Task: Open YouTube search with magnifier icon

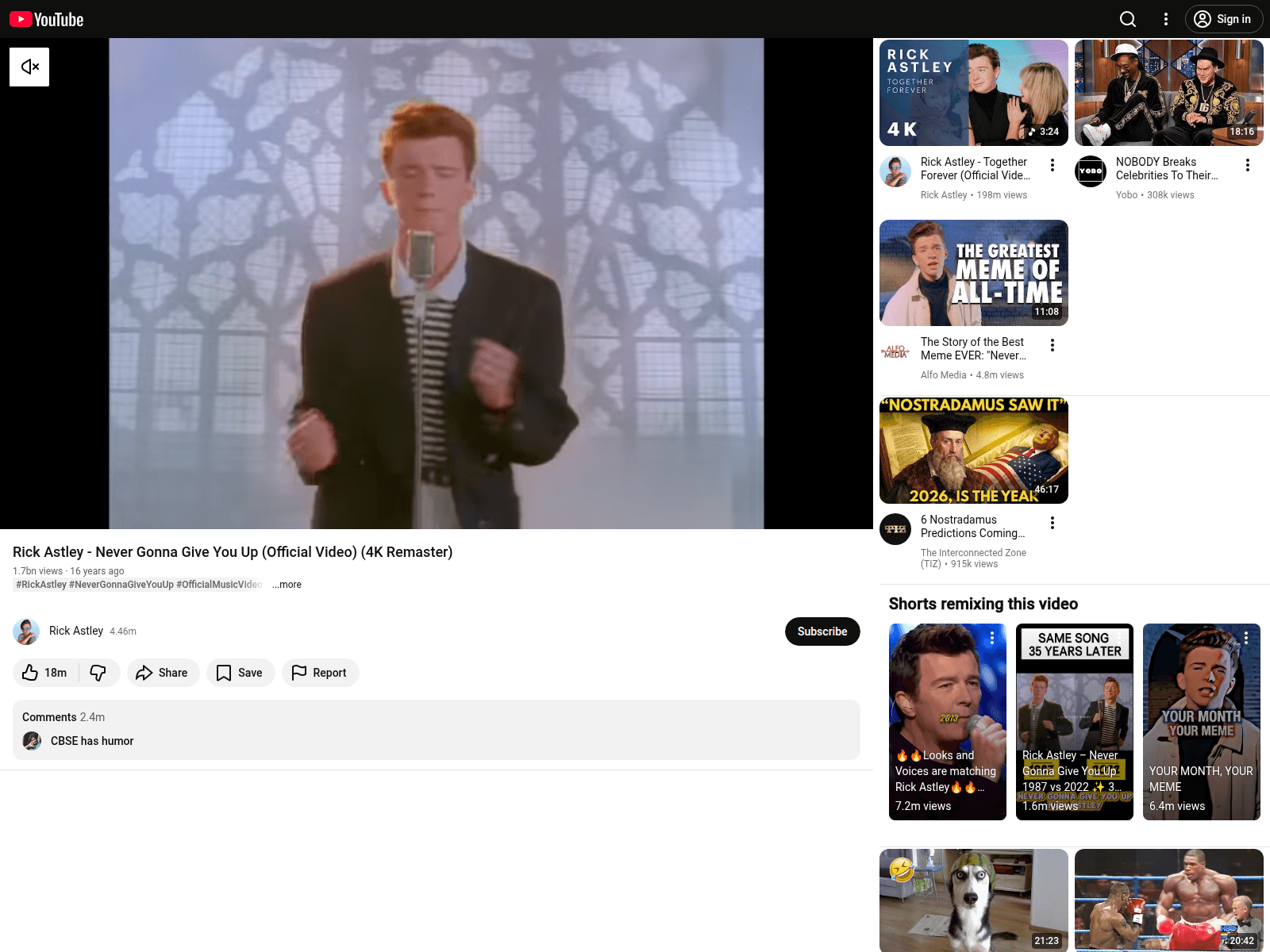Action: pyautogui.click(x=1127, y=19)
